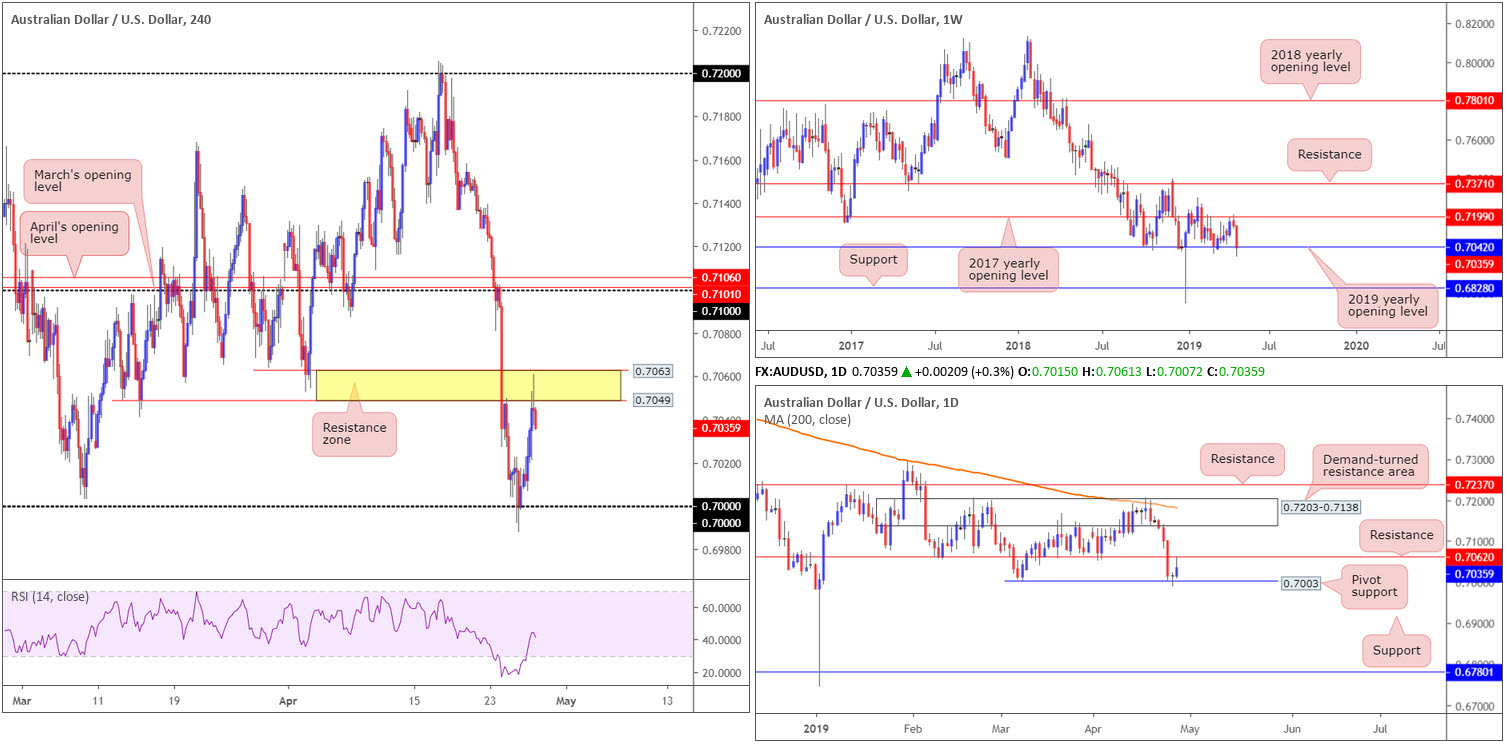Click the "2019 yearly opening level" callout
This screenshot has height=744, width=1507.
1388,304
